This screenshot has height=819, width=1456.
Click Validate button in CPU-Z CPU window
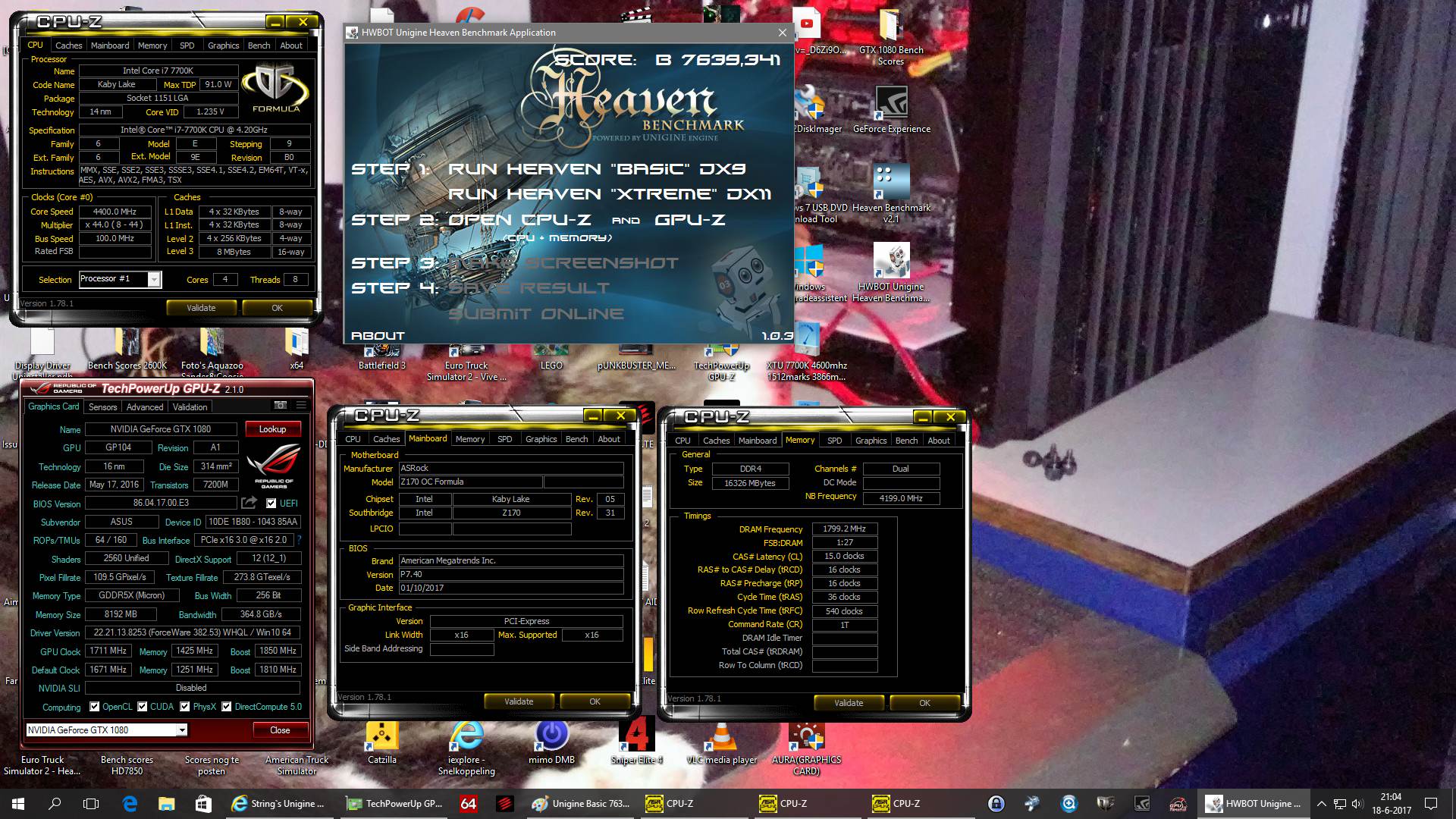click(x=201, y=308)
